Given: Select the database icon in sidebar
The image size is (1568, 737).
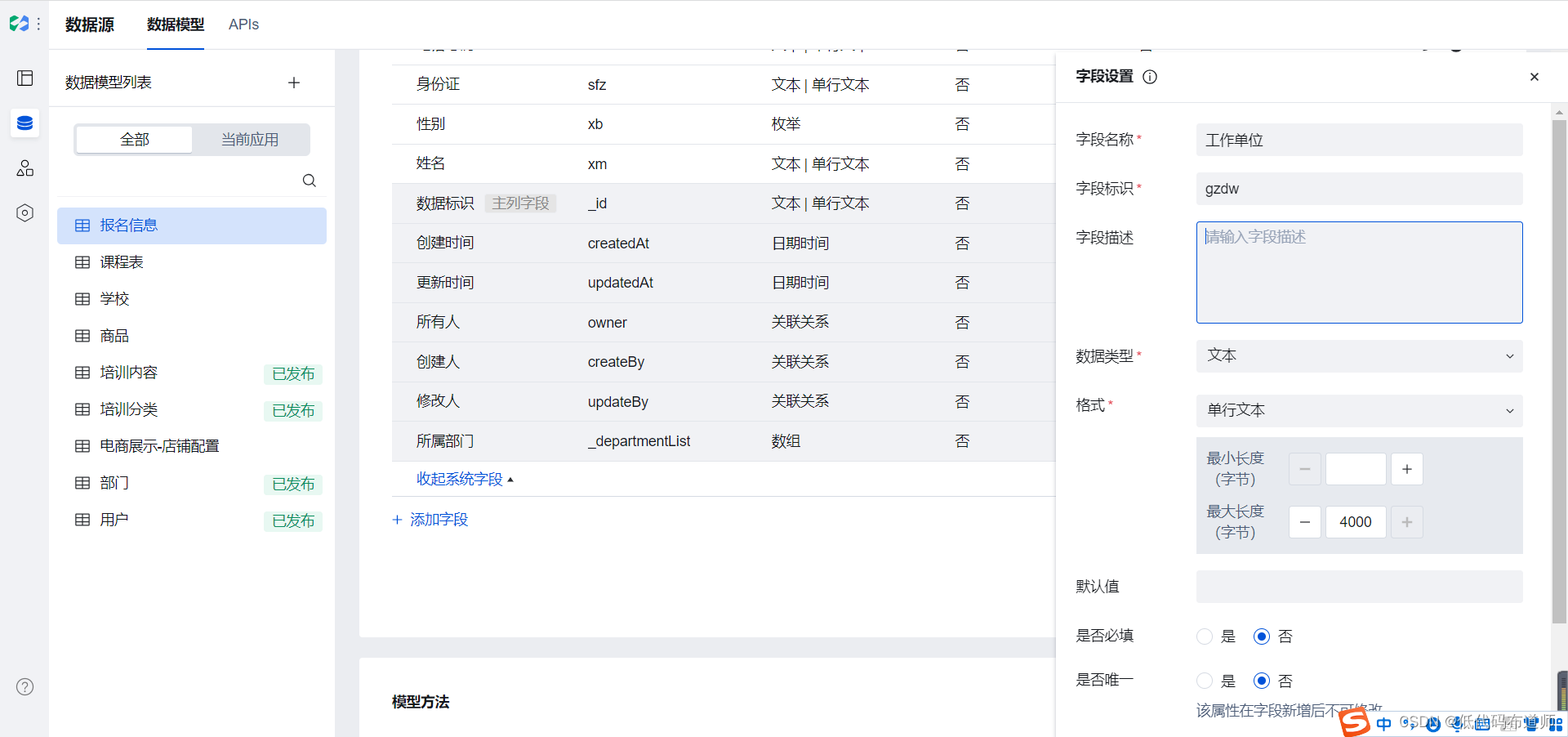Looking at the screenshot, I should [x=25, y=123].
